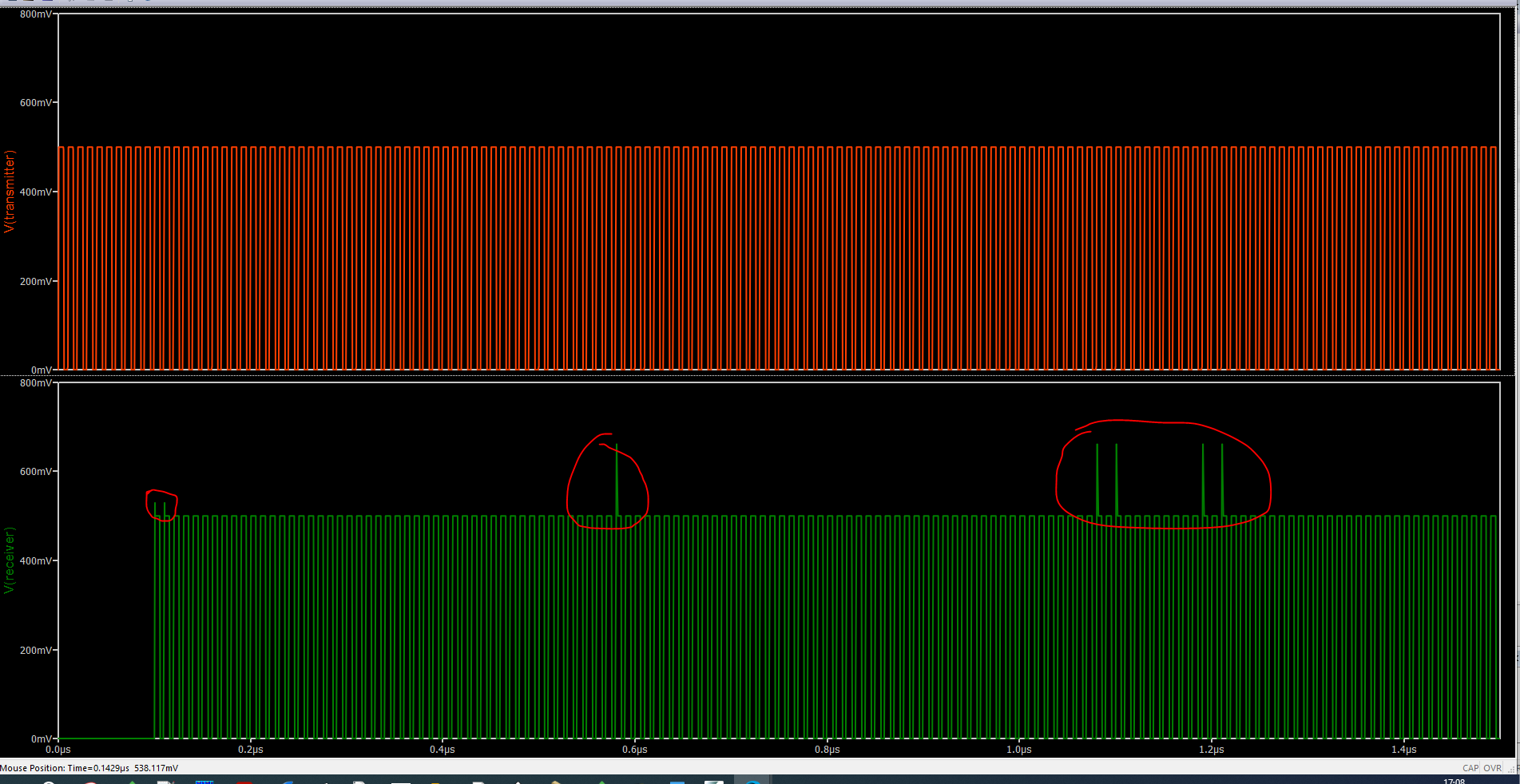Click the 600mV label on the receiver axis
Screen dimensions: 1520x784
click(x=36, y=472)
